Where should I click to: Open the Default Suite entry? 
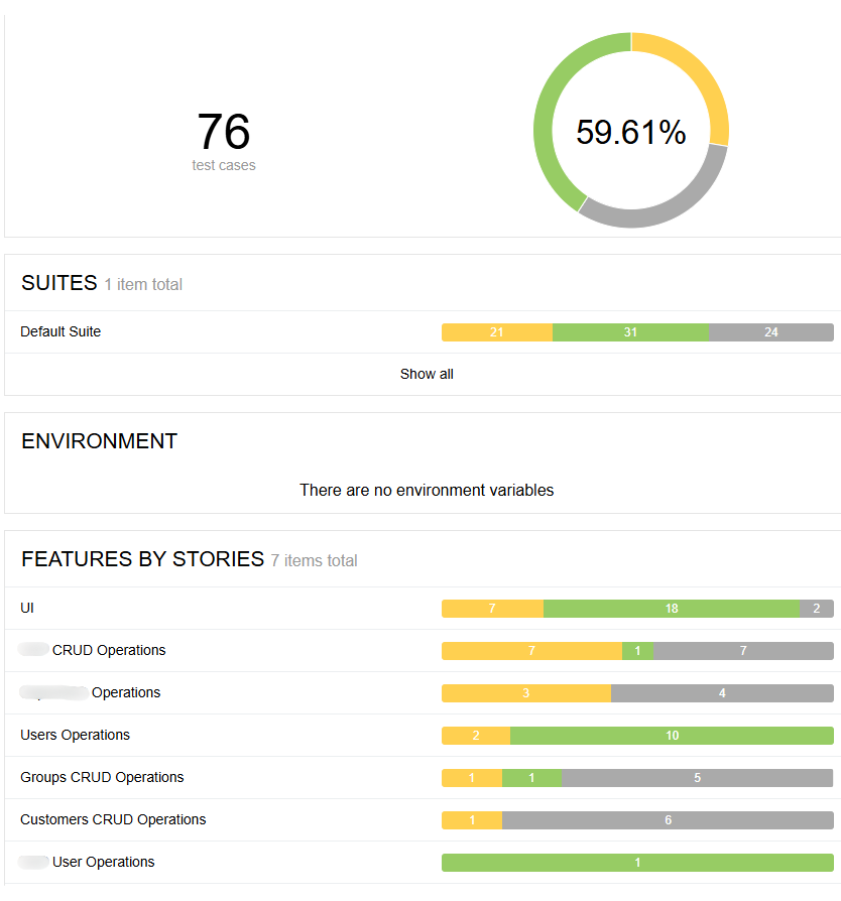[x=61, y=332]
